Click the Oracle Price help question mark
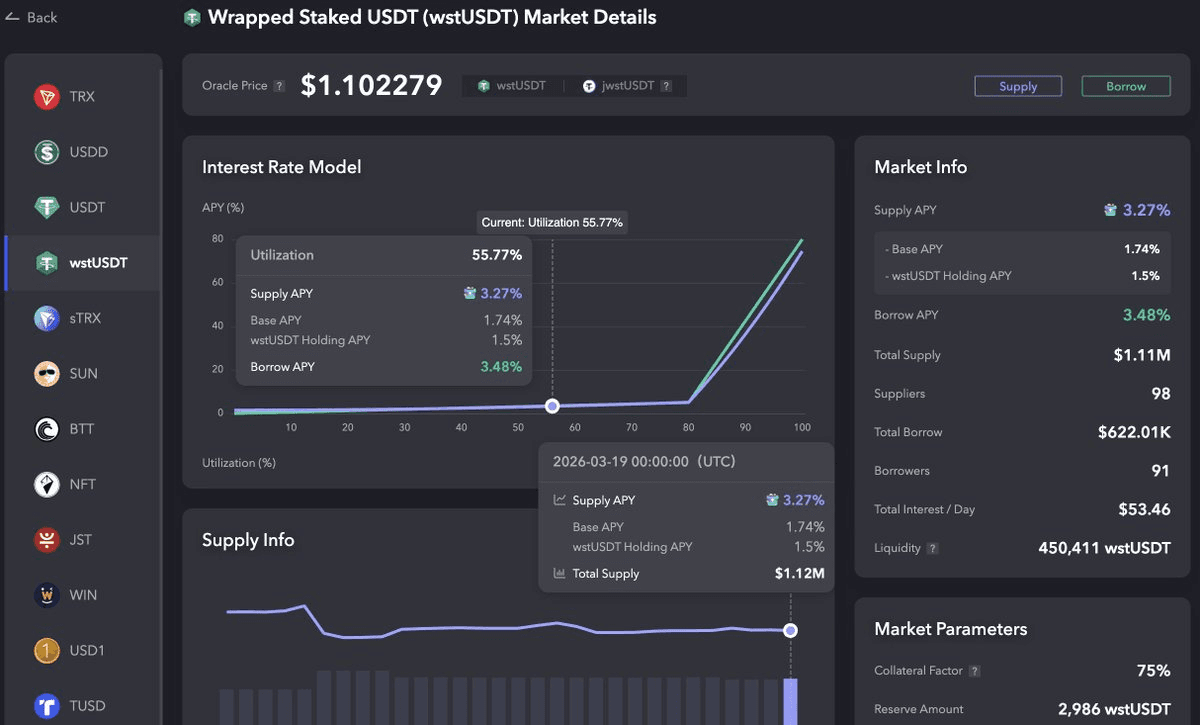This screenshot has width=1200, height=725. point(279,86)
